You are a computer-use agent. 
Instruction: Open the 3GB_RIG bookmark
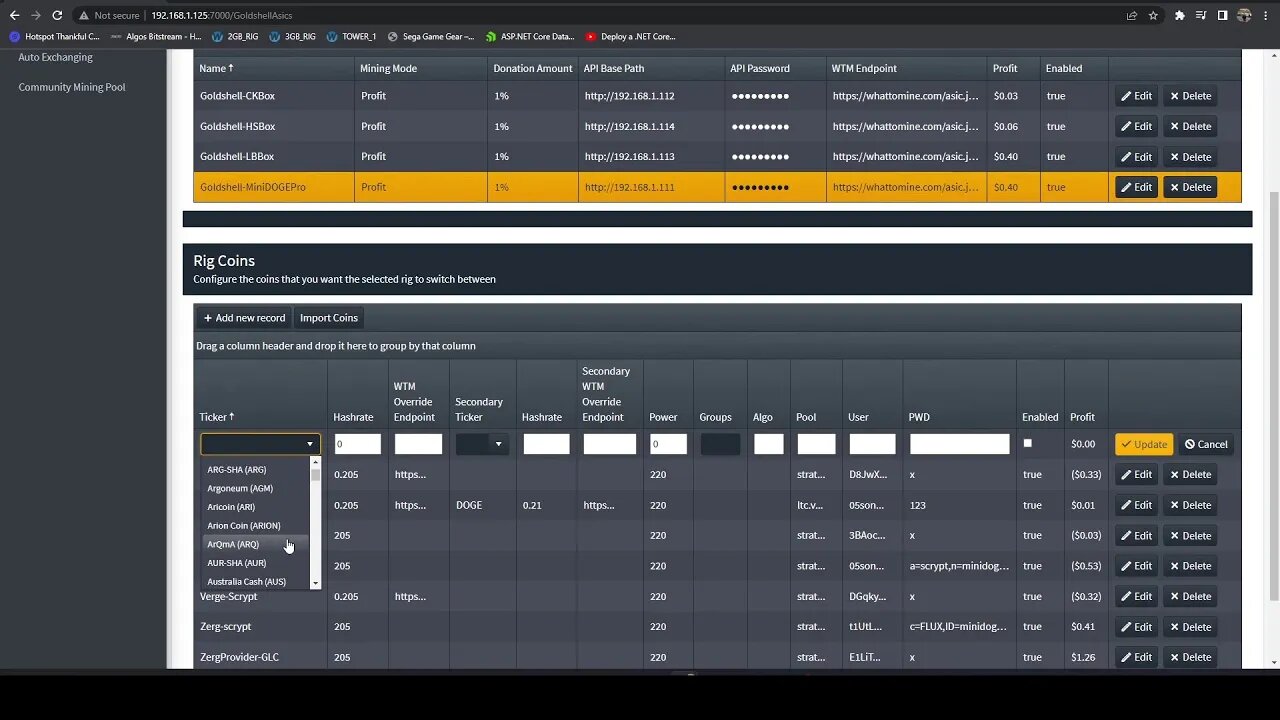point(292,37)
